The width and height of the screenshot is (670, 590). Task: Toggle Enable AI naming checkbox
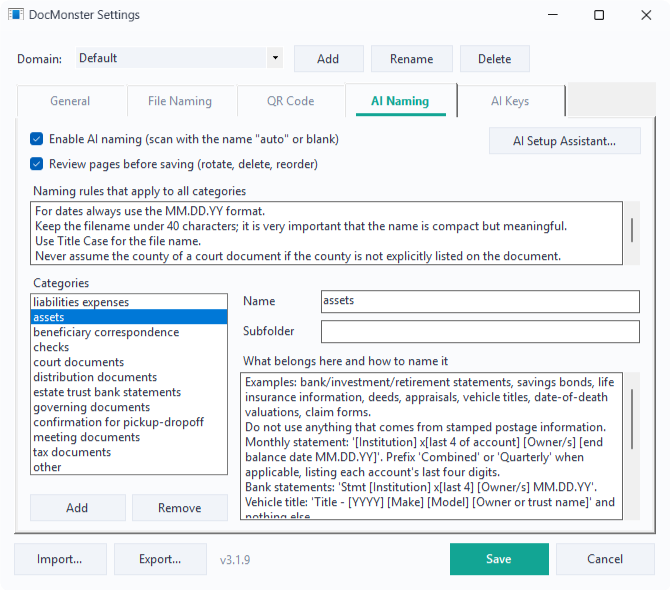click(x=37, y=139)
